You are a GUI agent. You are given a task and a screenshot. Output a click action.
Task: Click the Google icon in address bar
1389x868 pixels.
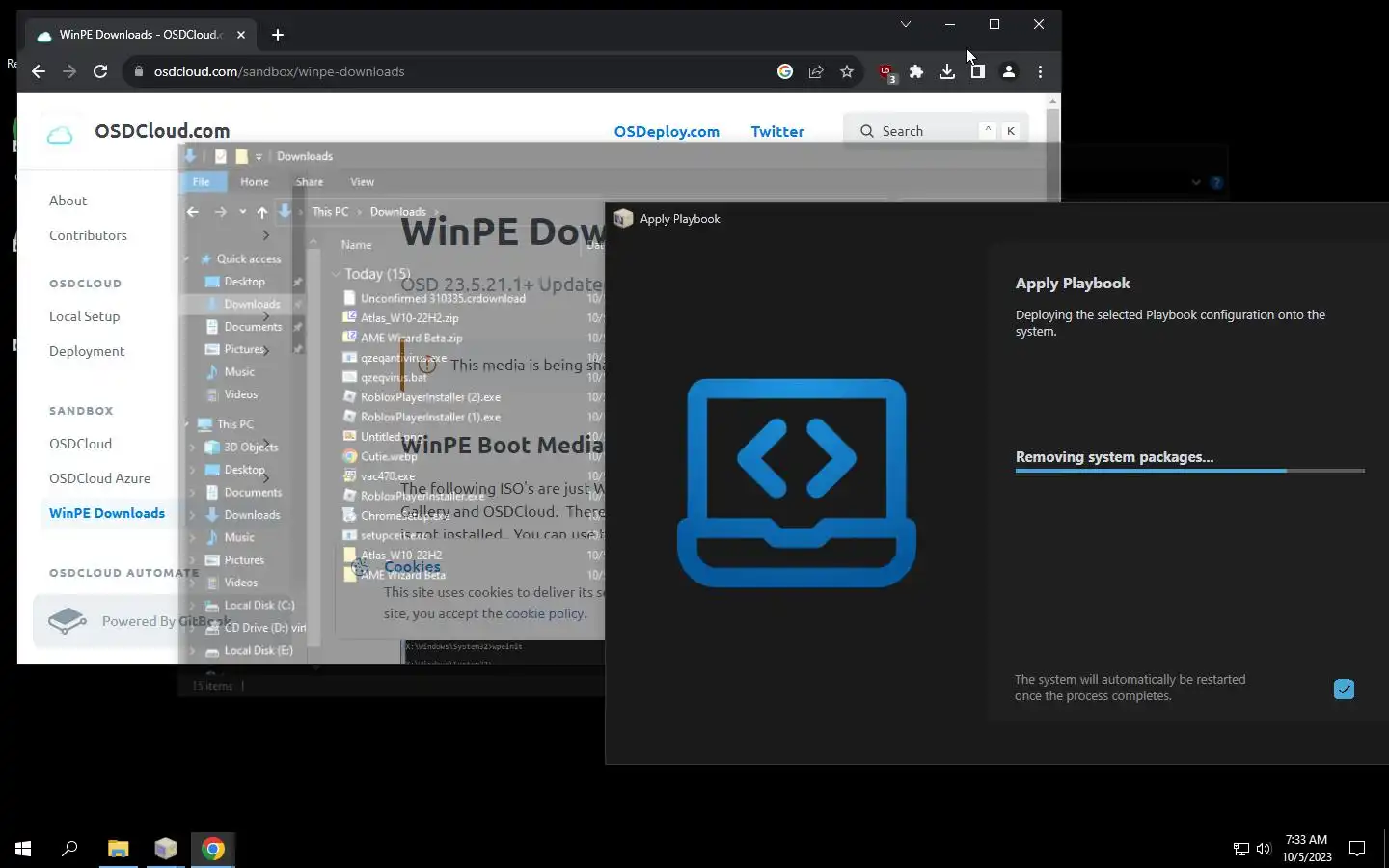785,71
